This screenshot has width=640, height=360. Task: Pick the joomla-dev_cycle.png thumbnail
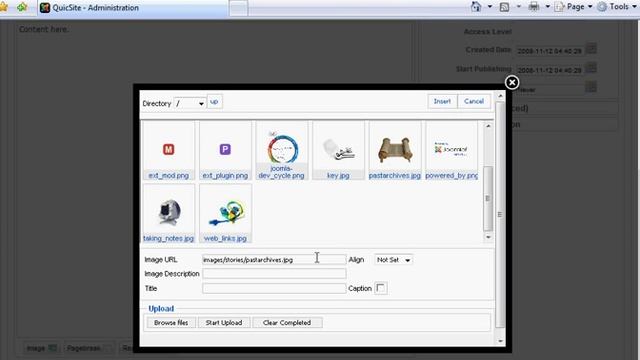click(282, 148)
